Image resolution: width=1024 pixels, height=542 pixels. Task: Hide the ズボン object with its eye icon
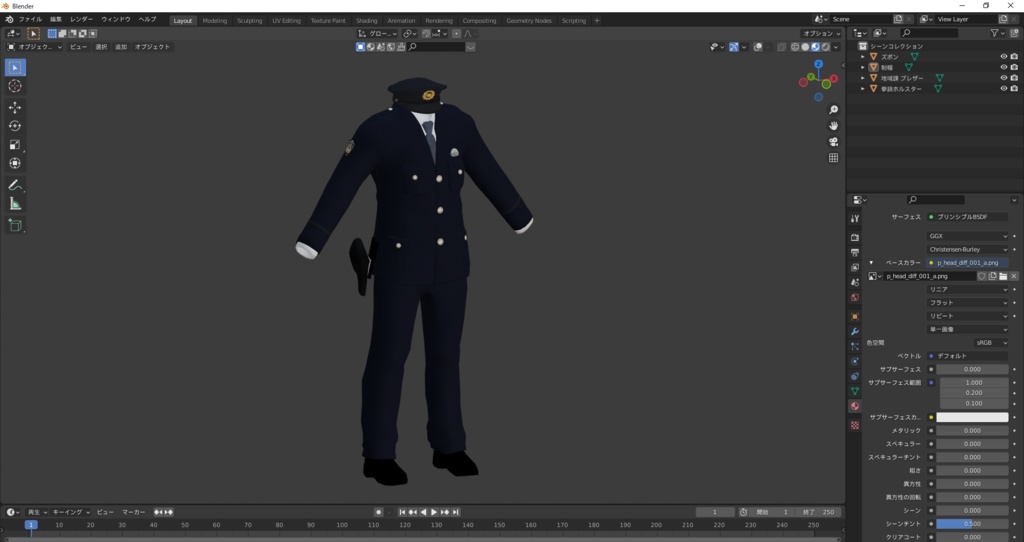pyautogui.click(x=1004, y=57)
